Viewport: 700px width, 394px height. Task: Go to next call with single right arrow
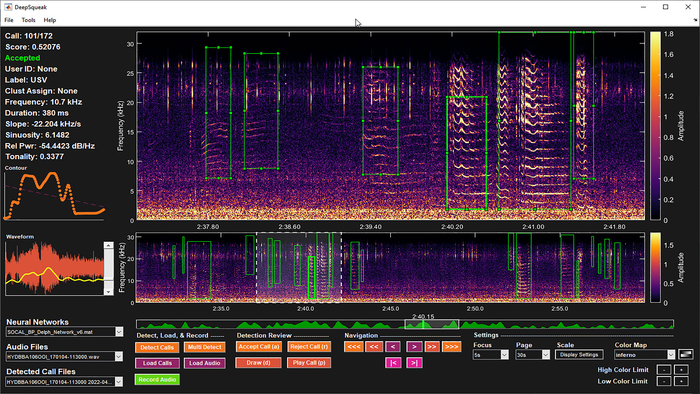pyautogui.click(x=414, y=347)
